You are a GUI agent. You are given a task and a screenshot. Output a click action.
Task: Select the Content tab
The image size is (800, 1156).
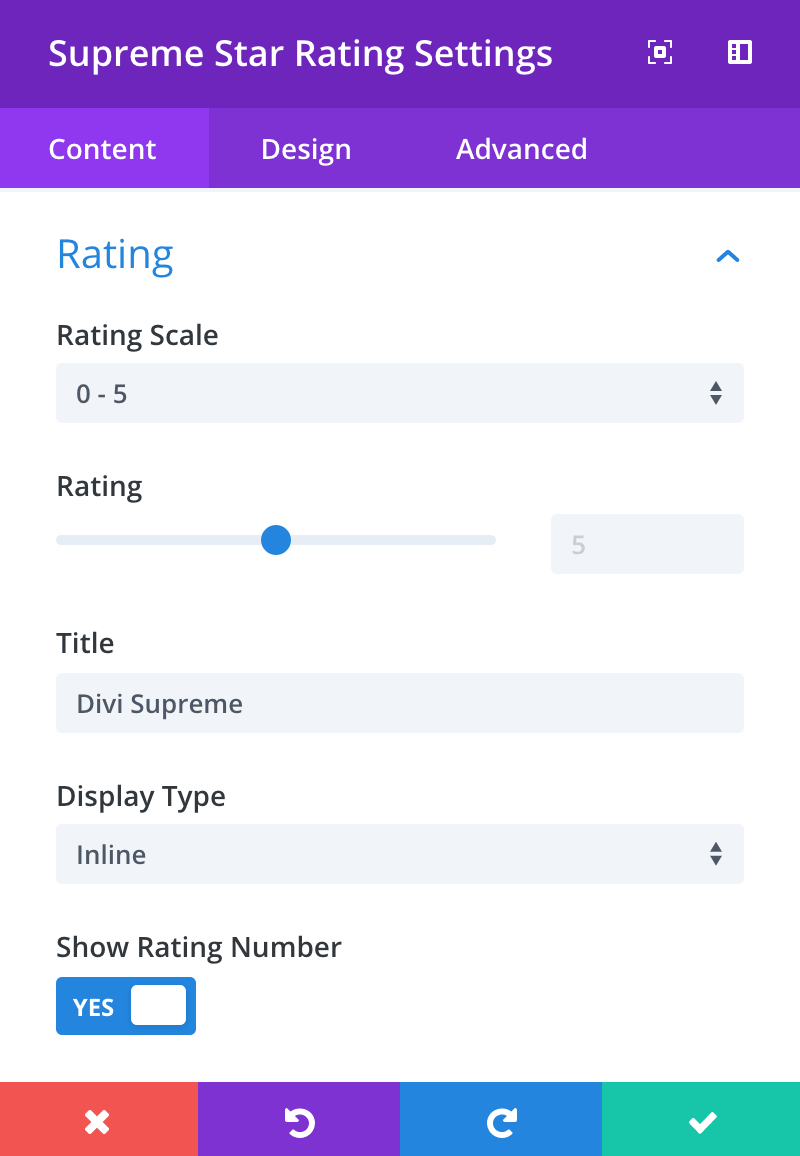(x=103, y=149)
